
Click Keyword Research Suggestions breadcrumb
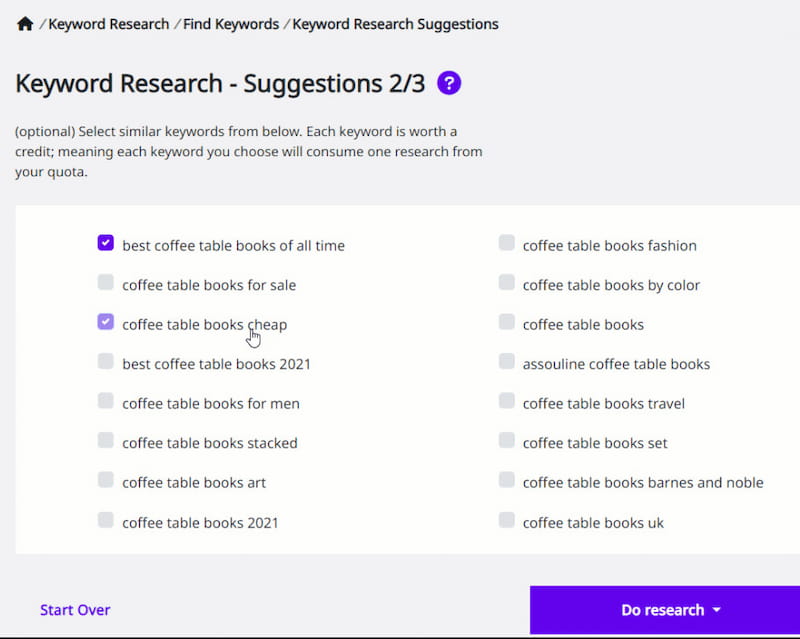click(395, 24)
